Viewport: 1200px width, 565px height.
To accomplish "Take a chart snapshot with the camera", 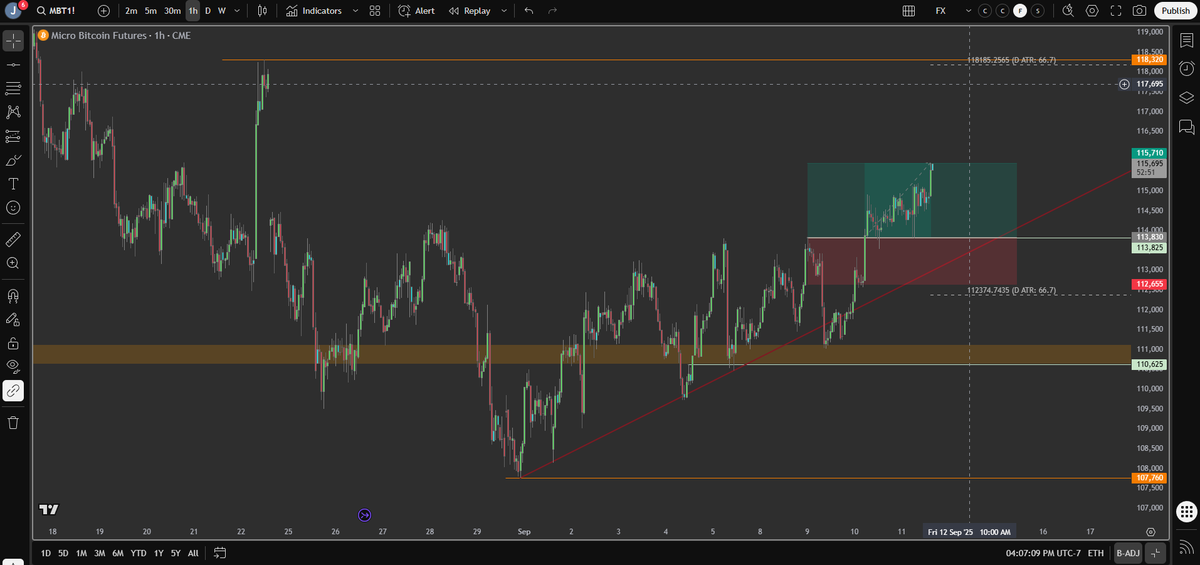I will coord(1139,10).
